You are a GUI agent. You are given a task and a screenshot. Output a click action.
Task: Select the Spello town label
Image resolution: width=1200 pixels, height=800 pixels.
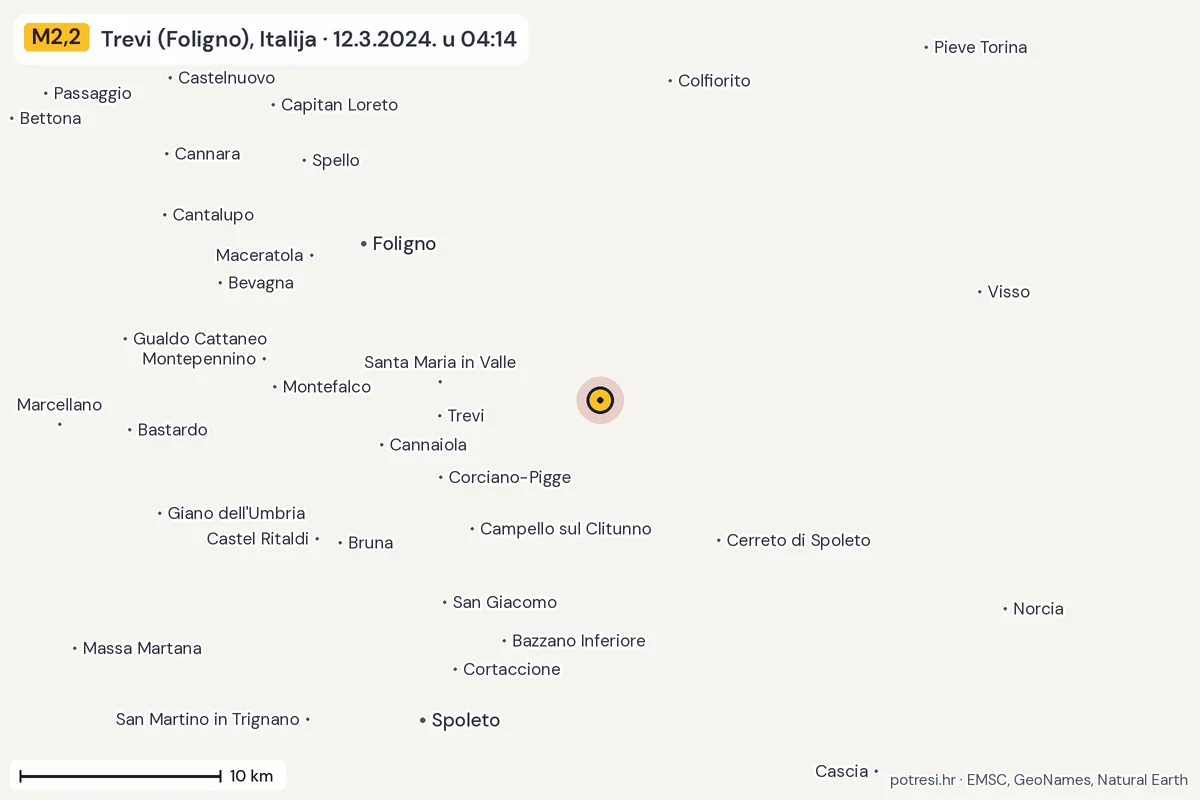336,161
